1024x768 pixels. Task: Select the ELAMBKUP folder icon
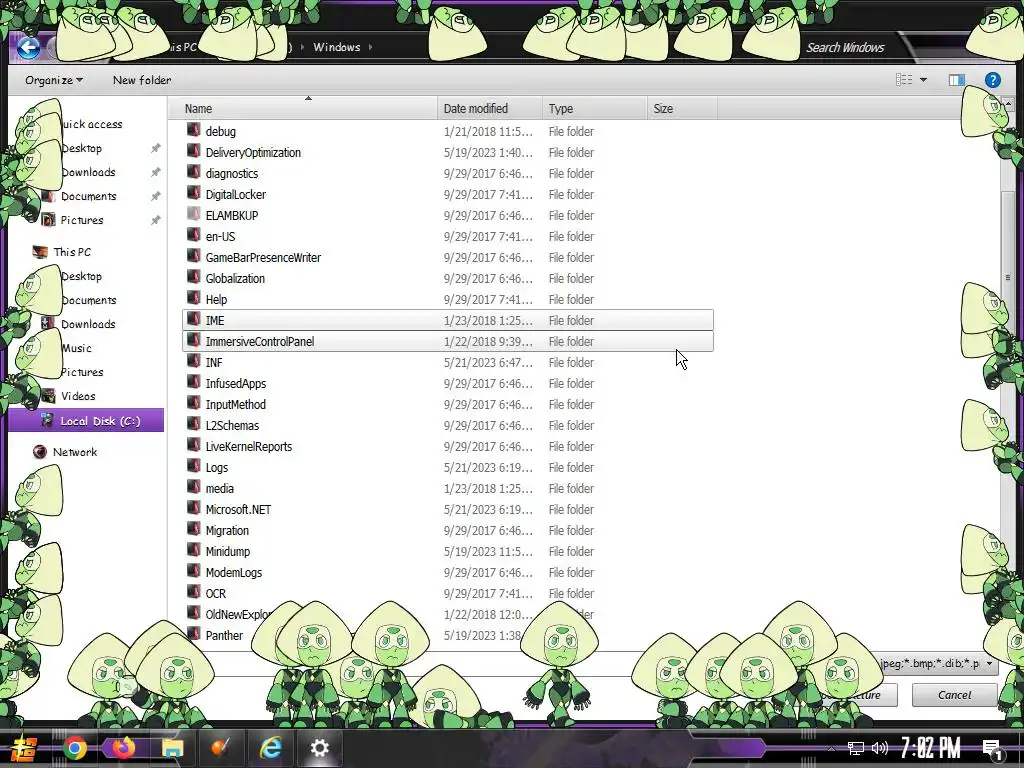click(x=193, y=214)
